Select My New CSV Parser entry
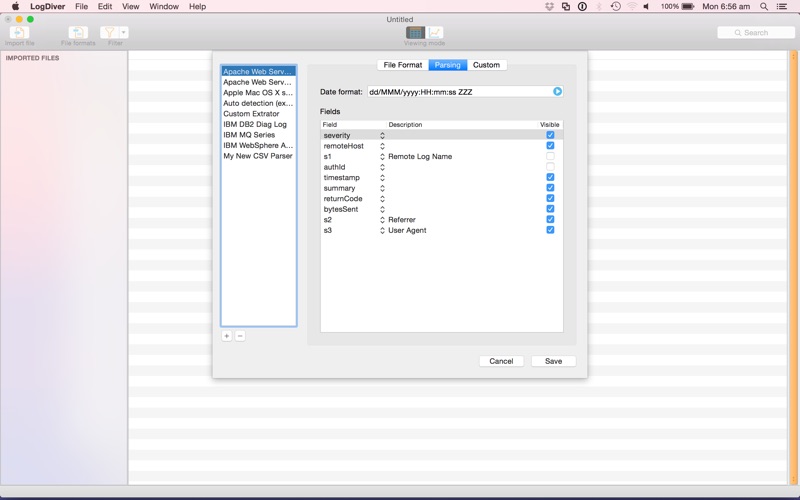This screenshot has width=800, height=500. (x=258, y=156)
